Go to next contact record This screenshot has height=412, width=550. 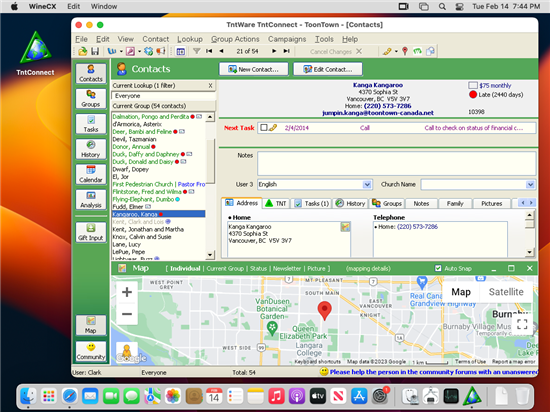pos(274,51)
